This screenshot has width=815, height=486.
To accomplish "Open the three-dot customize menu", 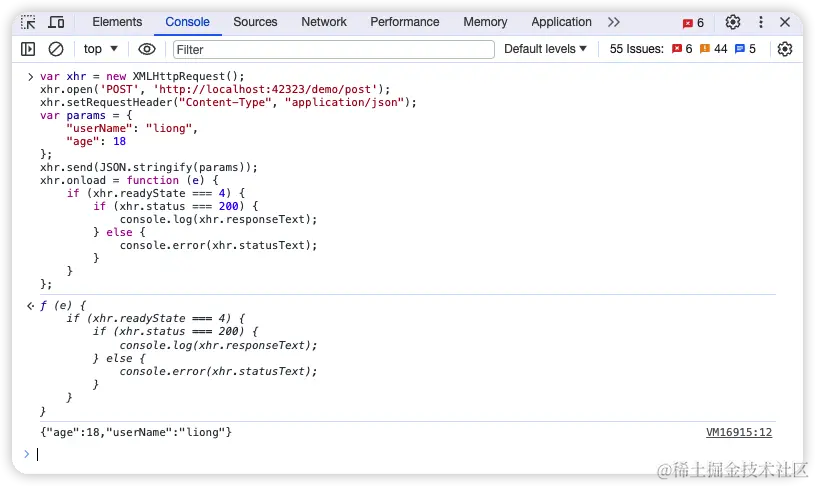I will (x=761, y=22).
